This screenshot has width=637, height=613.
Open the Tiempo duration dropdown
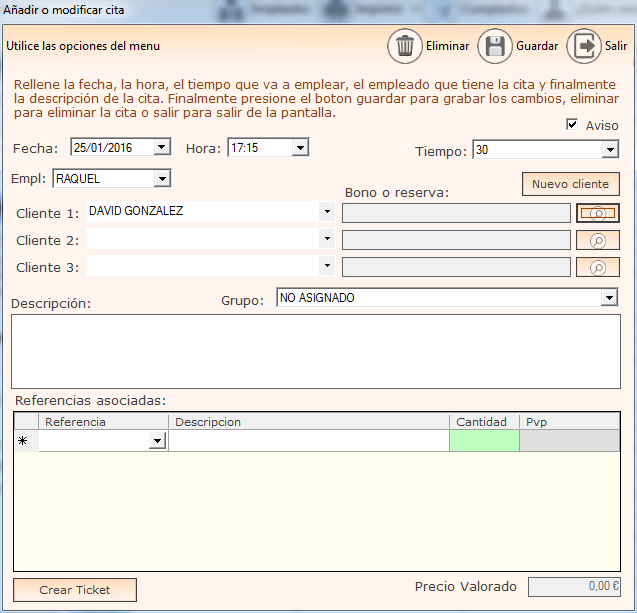pyautogui.click(x=610, y=150)
